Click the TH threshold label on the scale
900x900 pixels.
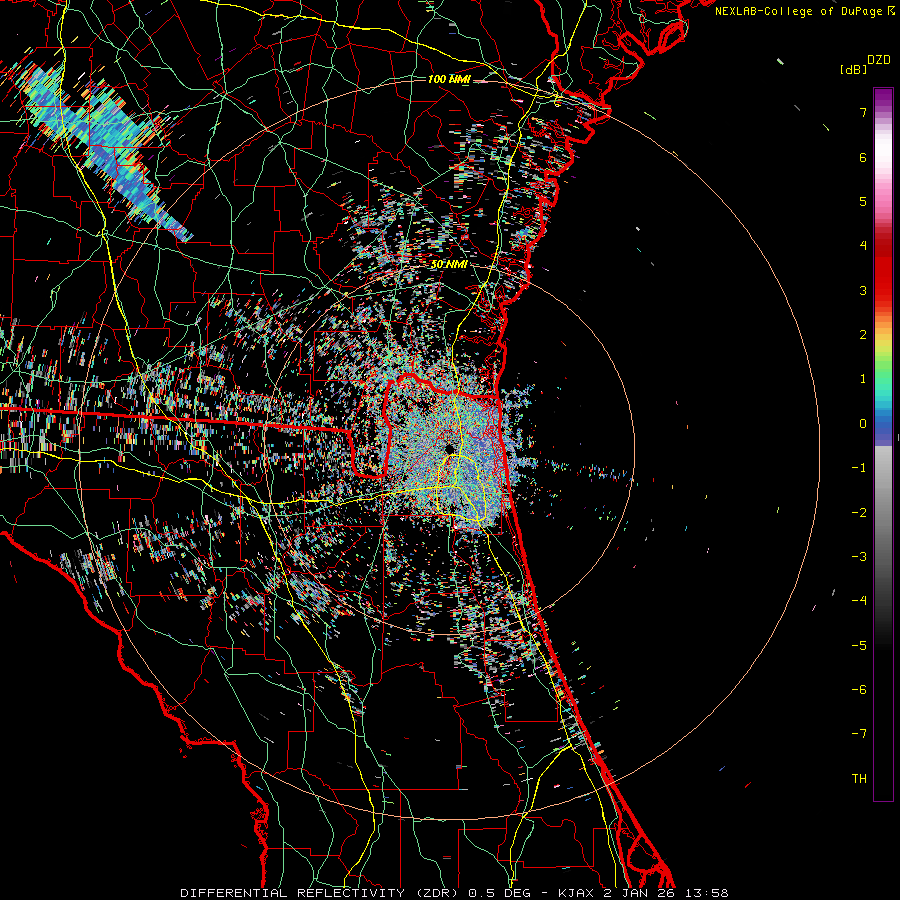(x=859, y=779)
